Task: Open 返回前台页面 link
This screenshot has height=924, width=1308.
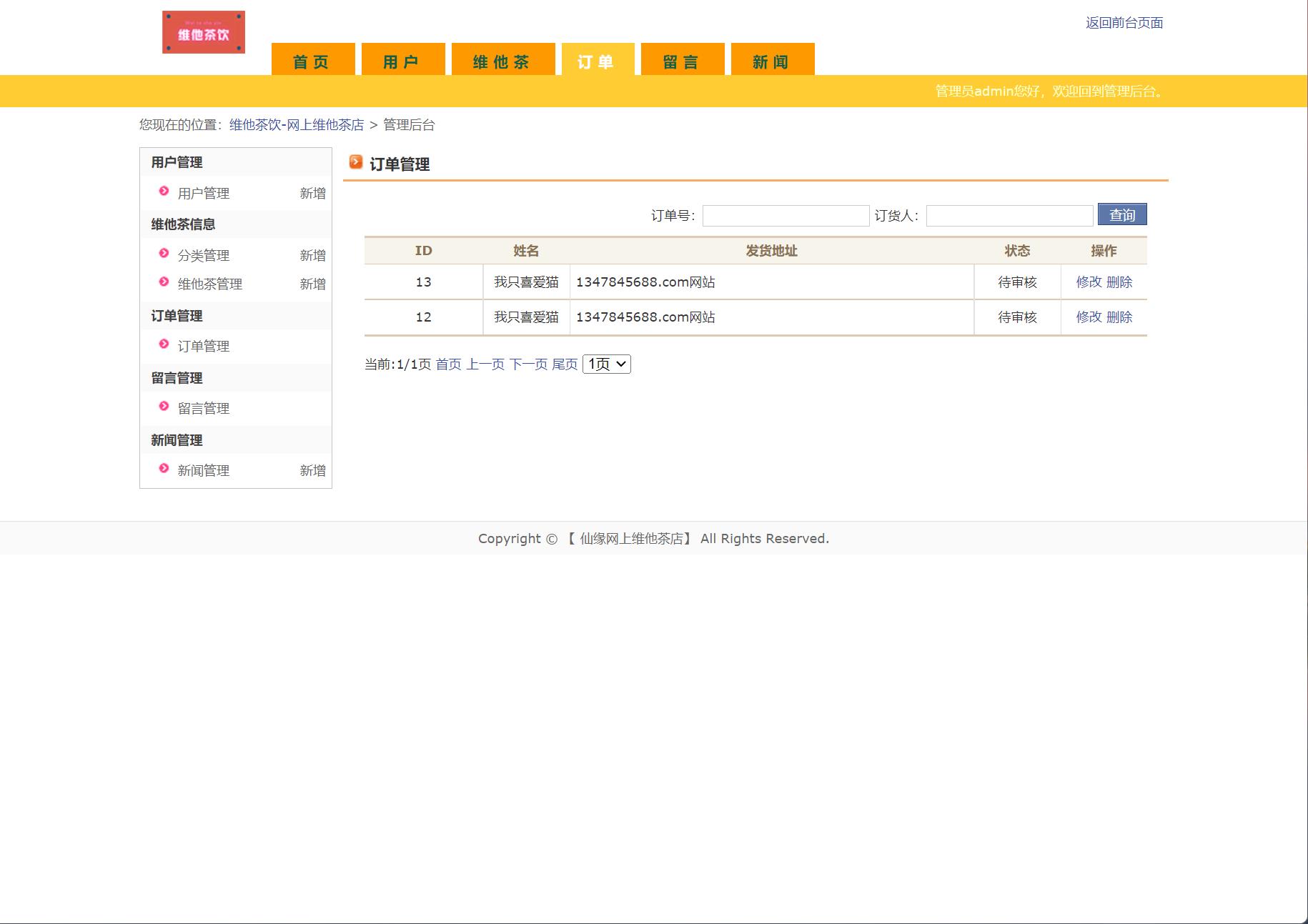Action: 1124,23
